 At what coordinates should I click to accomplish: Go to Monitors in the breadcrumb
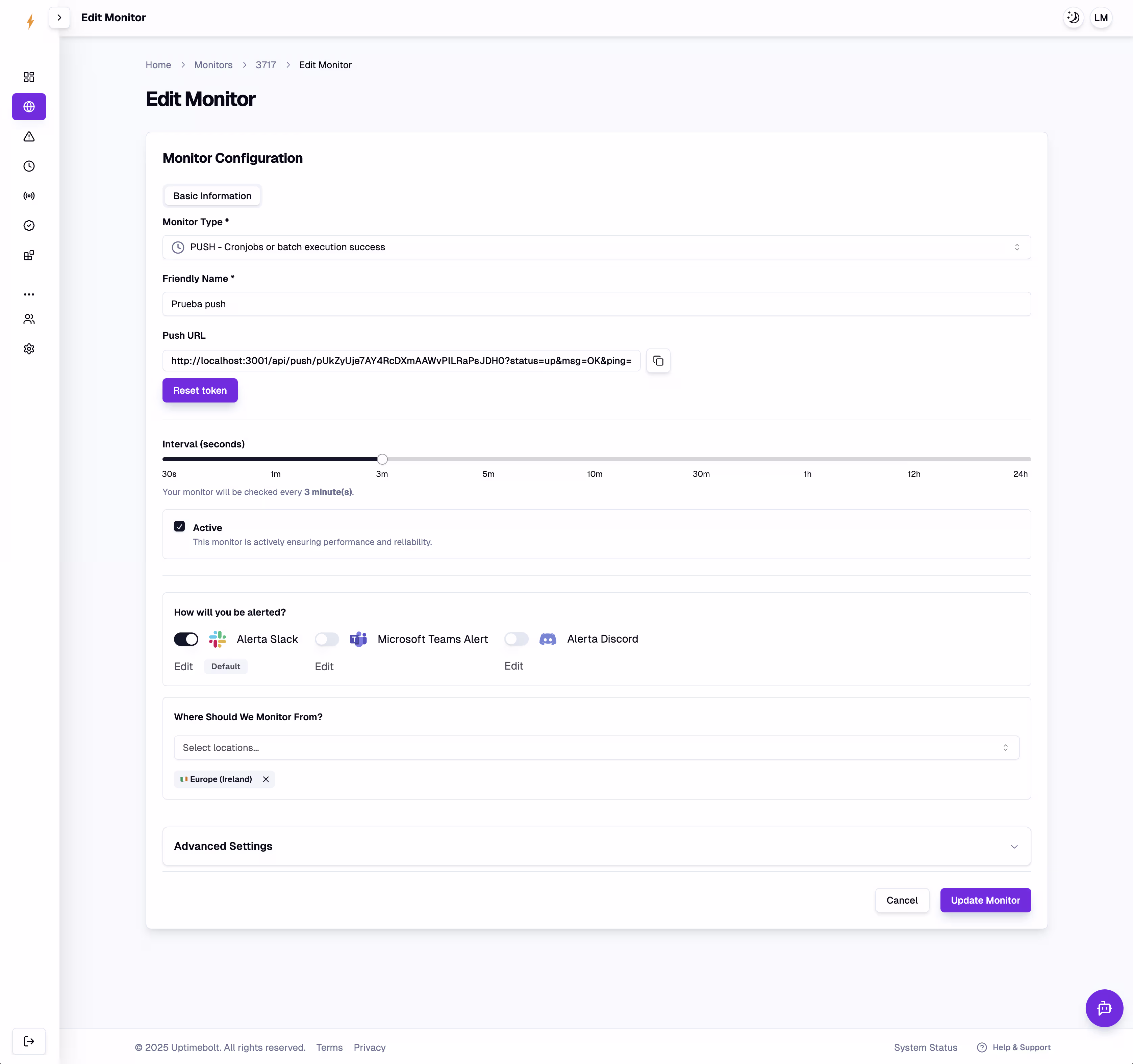tap(213, 65)
